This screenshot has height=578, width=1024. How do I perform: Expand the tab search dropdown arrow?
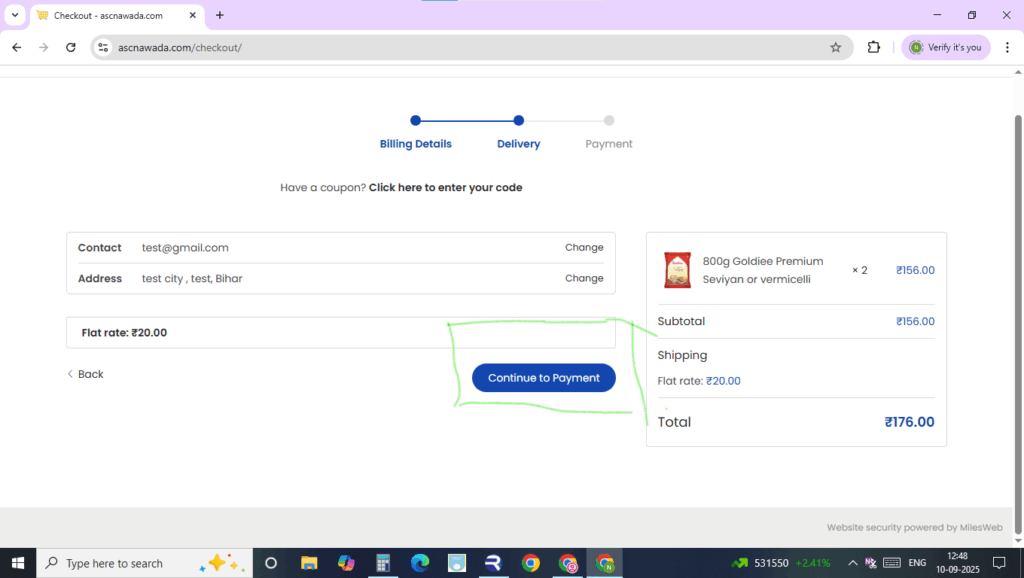(15, 15)
